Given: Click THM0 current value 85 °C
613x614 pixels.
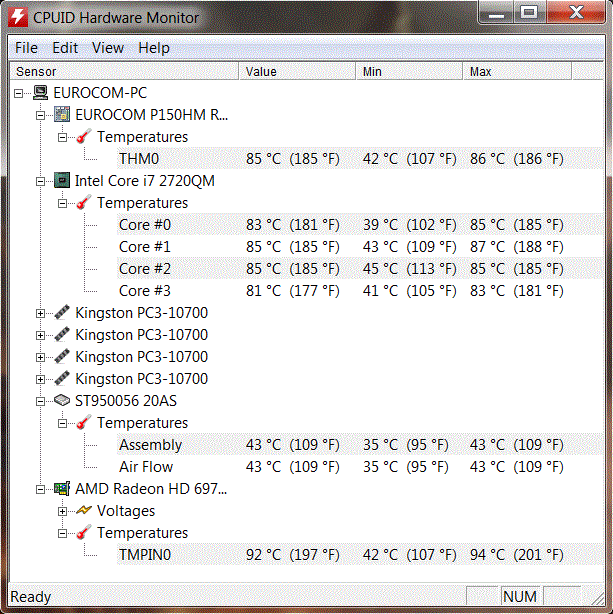Looking at the screenshot, I should coord(293,159).
